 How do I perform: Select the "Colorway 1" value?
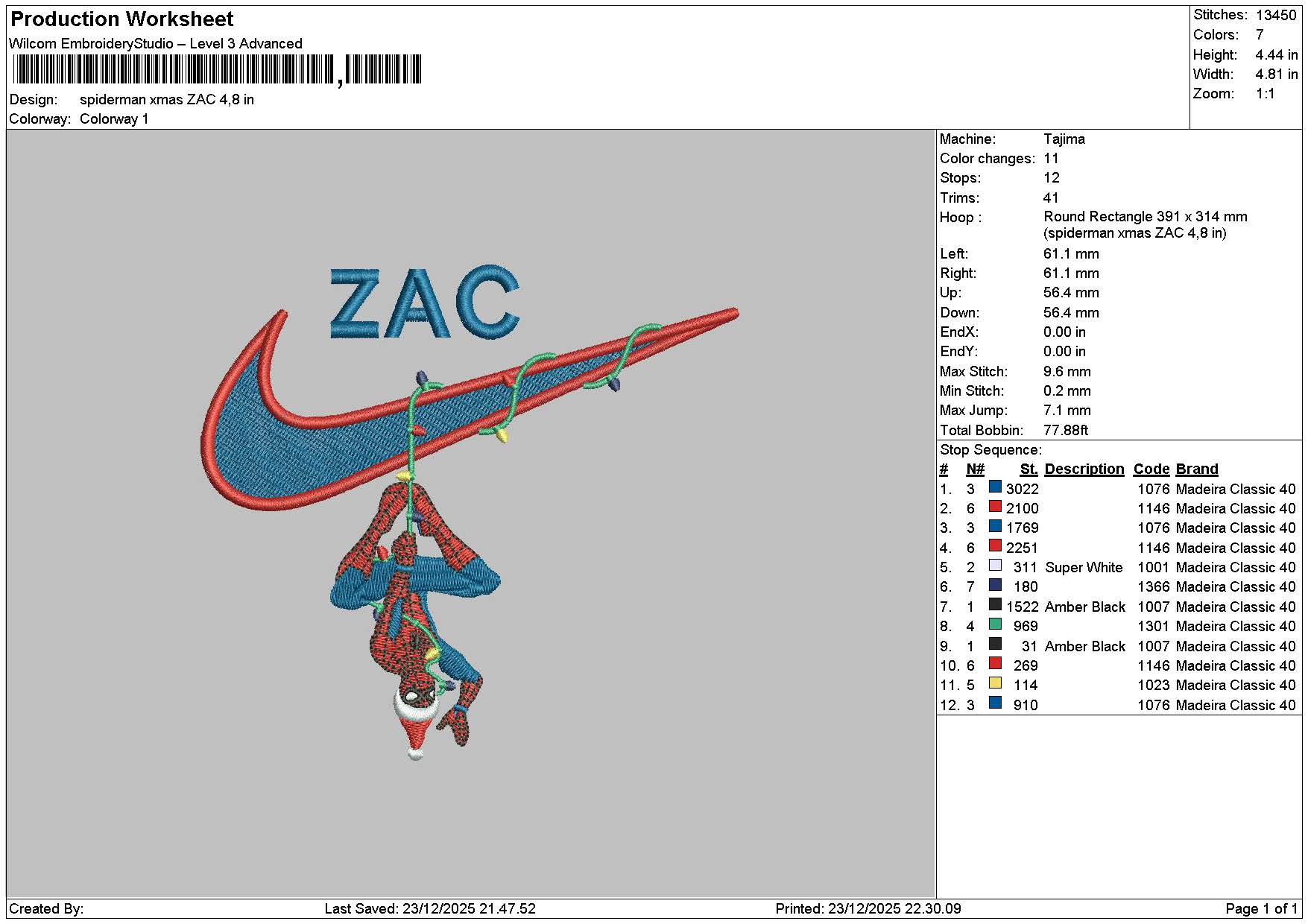[114, 119]
